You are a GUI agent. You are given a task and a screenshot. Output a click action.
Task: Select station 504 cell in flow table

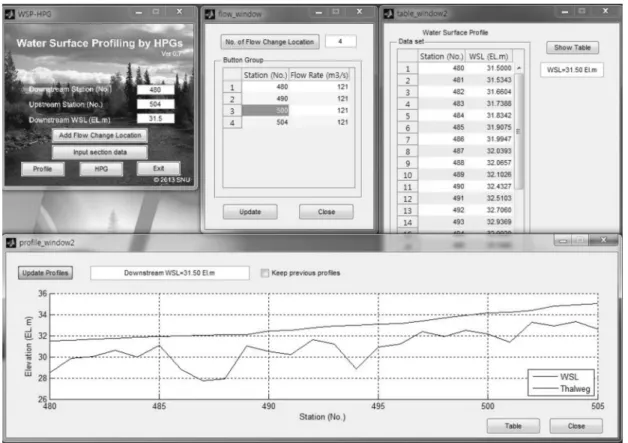265,122
